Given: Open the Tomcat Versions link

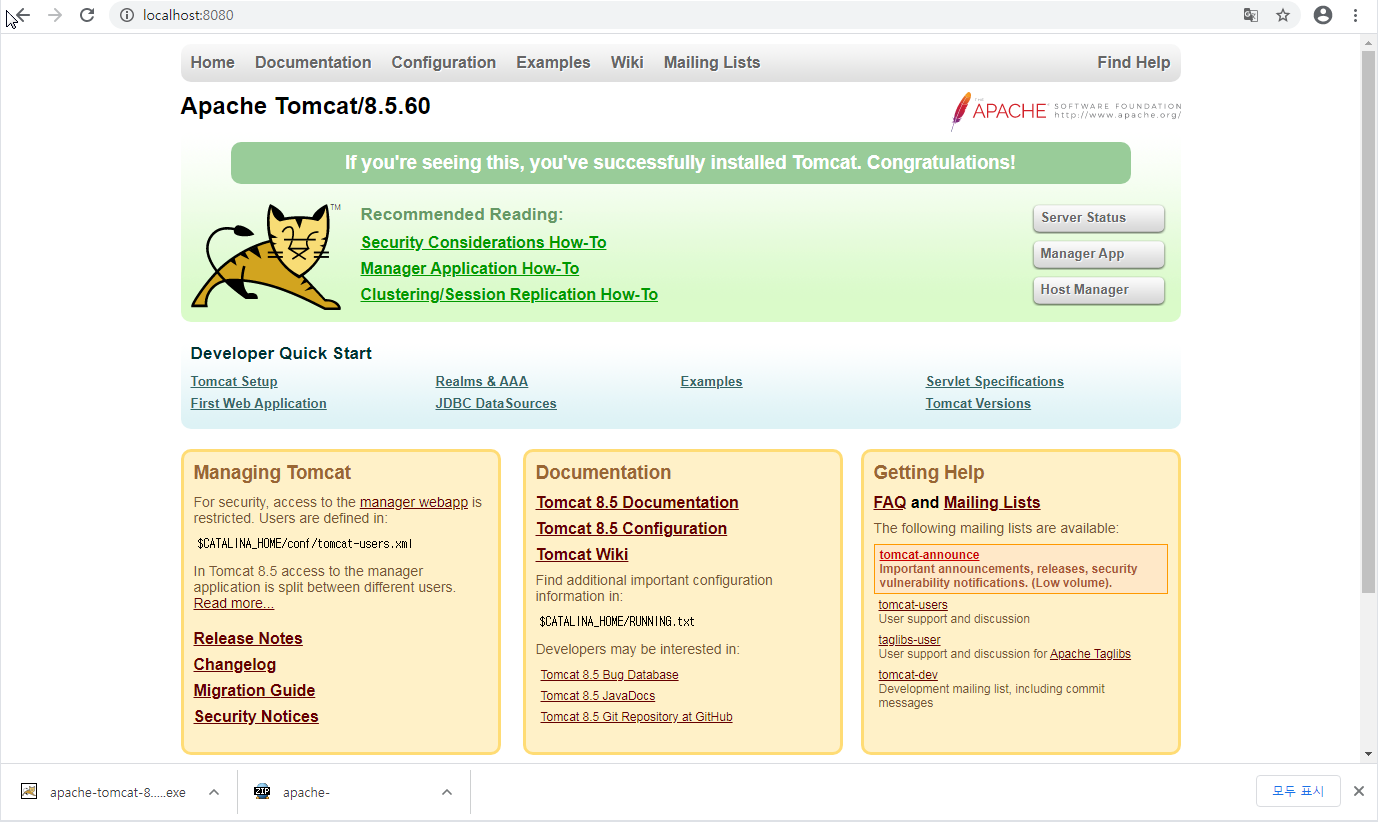Looking at the screenshot, I should pyautogui.click(x=978, y=403).
